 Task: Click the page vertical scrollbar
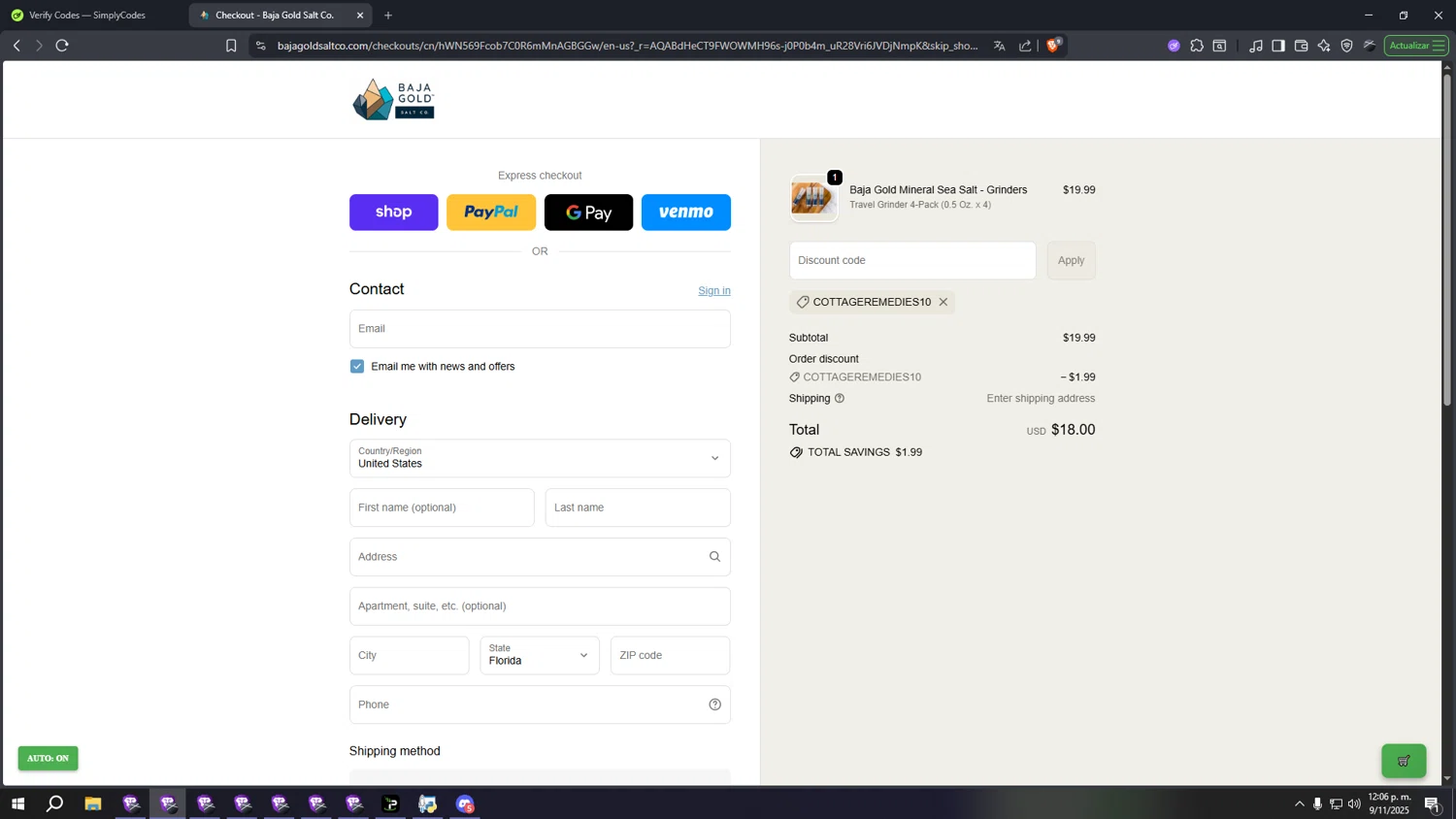click(x=1447, y=240)
